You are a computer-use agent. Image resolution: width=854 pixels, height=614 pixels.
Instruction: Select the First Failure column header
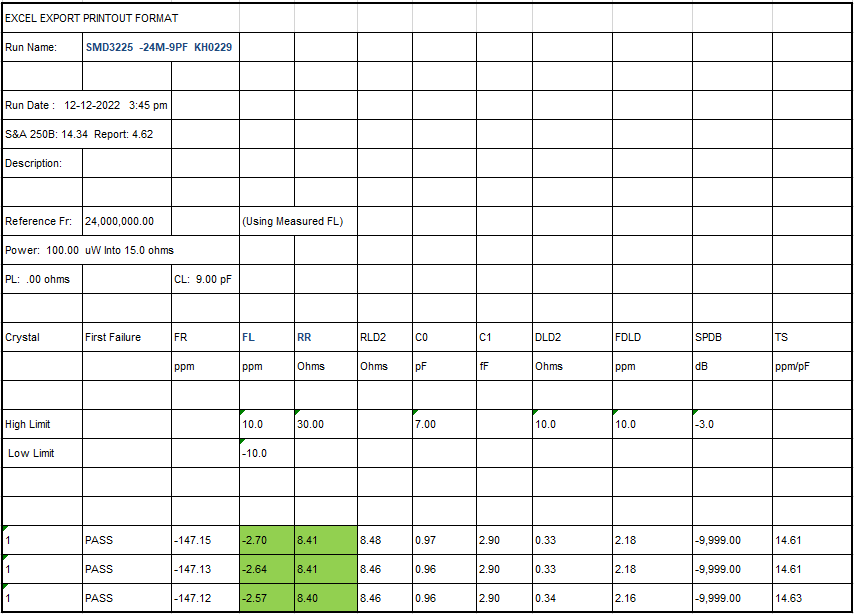(x=113, y=337)
